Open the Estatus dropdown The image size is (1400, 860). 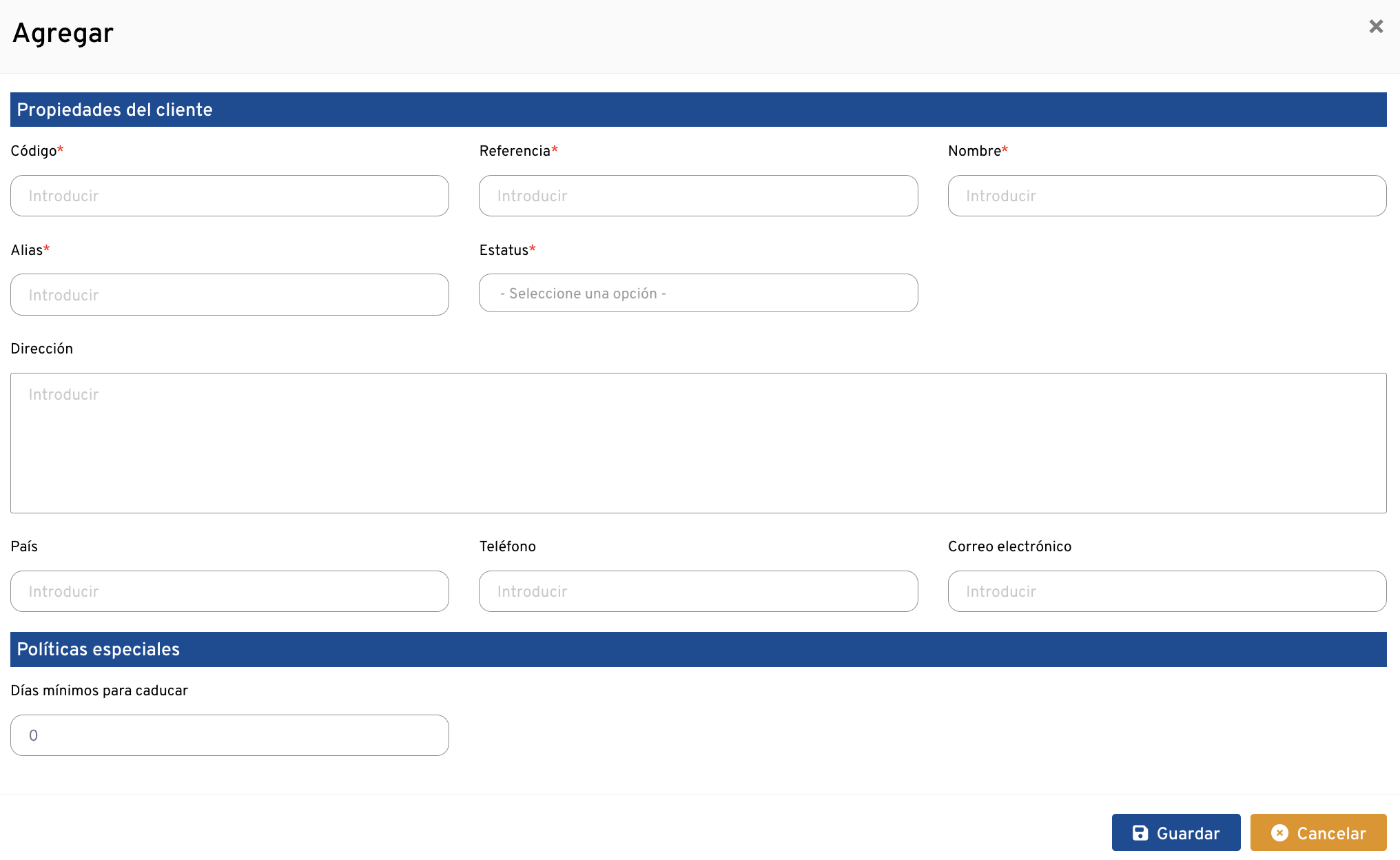coord(698,294)
